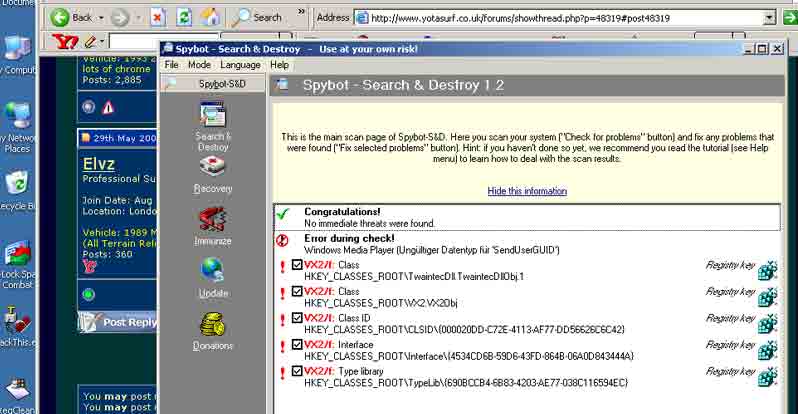Refresh the page with the browser Refresh icon
This screenshot has width=798, height=414.
tap(184, 17)
